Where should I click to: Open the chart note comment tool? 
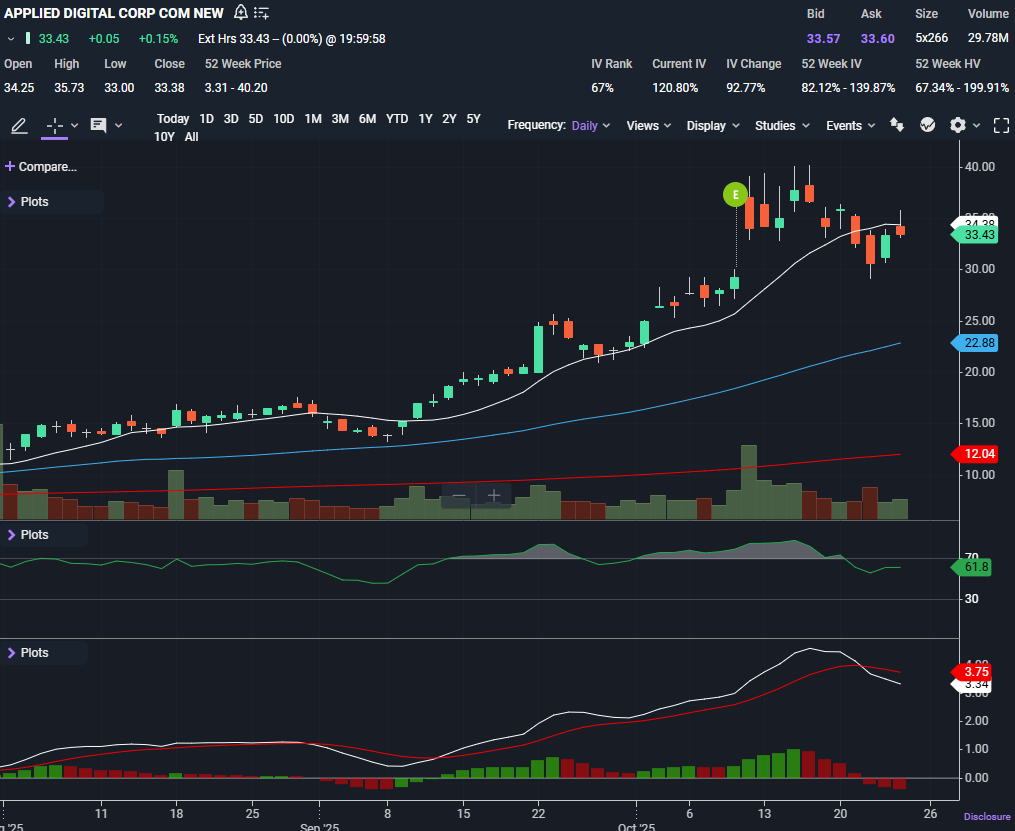pos(98,126)
